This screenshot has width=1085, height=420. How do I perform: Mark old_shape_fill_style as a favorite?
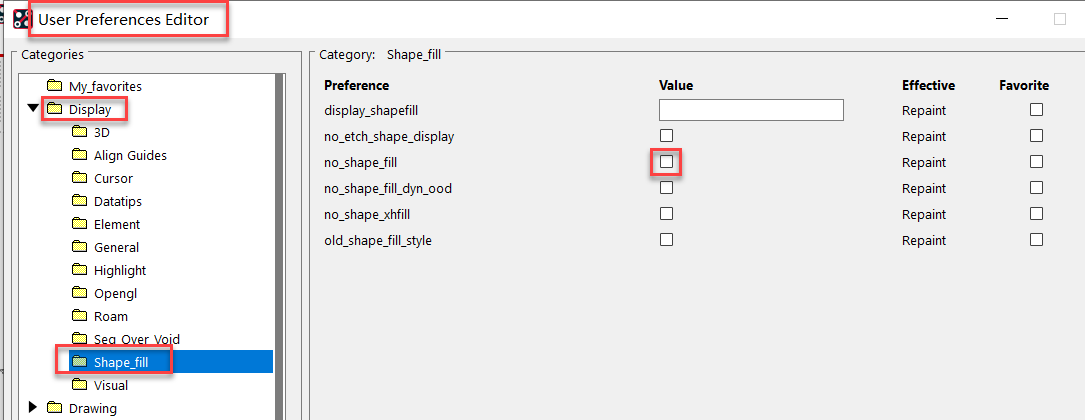[1036, 239]
